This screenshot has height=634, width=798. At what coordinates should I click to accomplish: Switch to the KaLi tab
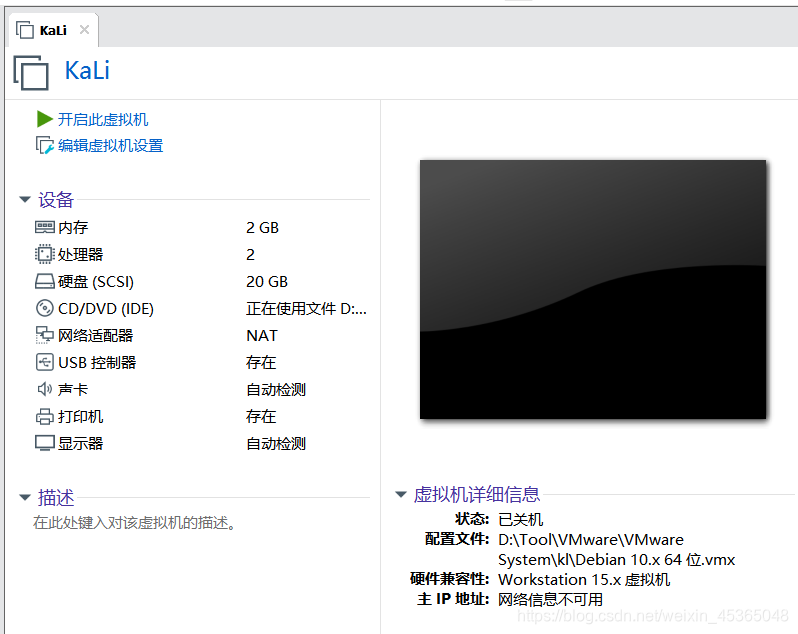point(53,31)
